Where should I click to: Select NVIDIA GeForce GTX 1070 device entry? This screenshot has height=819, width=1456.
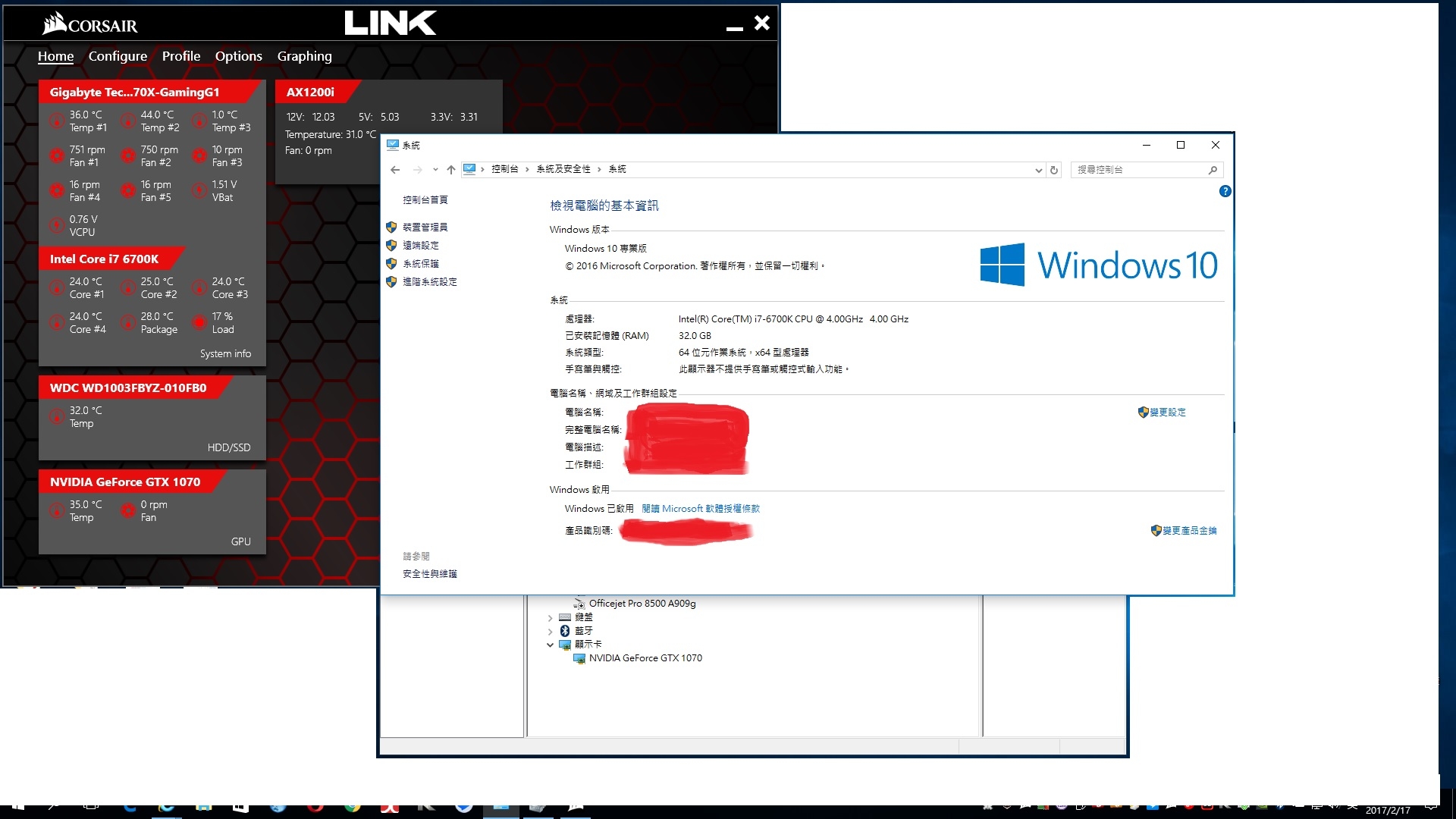pyautogui.click(x=645, y=658)
